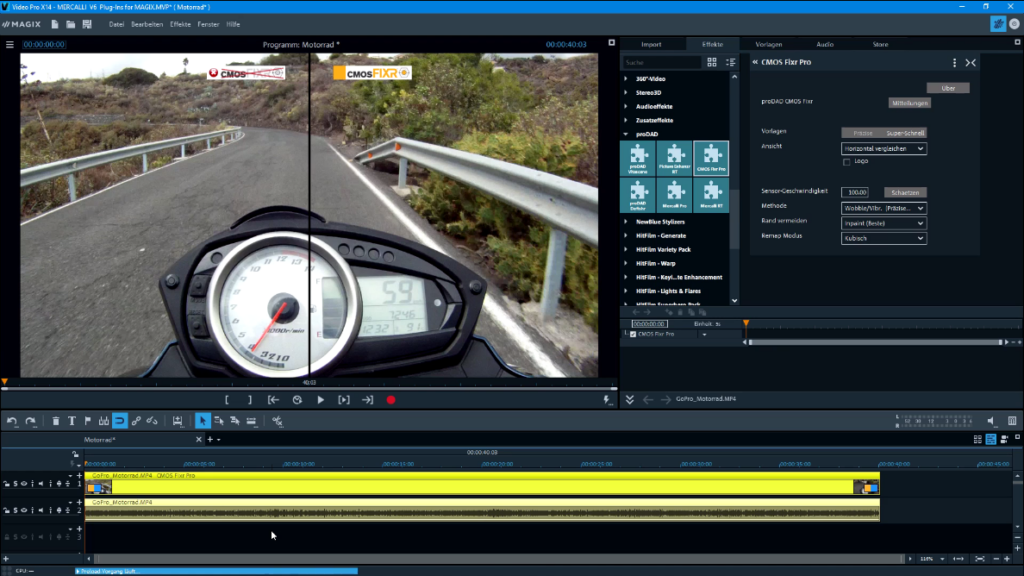Collapse the CMOS Fixr Pro panel arrows

tap(970, 63)
